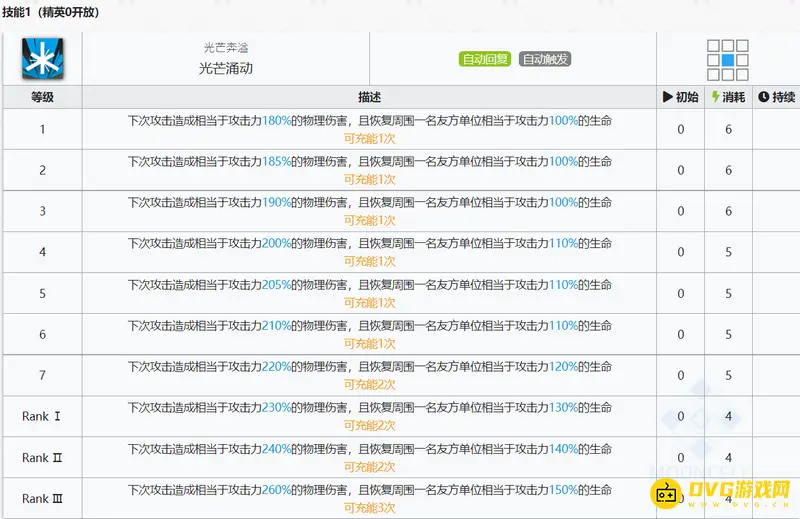Click 可充能3次 in the Rank Ⅲ row
The height and width of the screenshot is (519, 800).
369,508
